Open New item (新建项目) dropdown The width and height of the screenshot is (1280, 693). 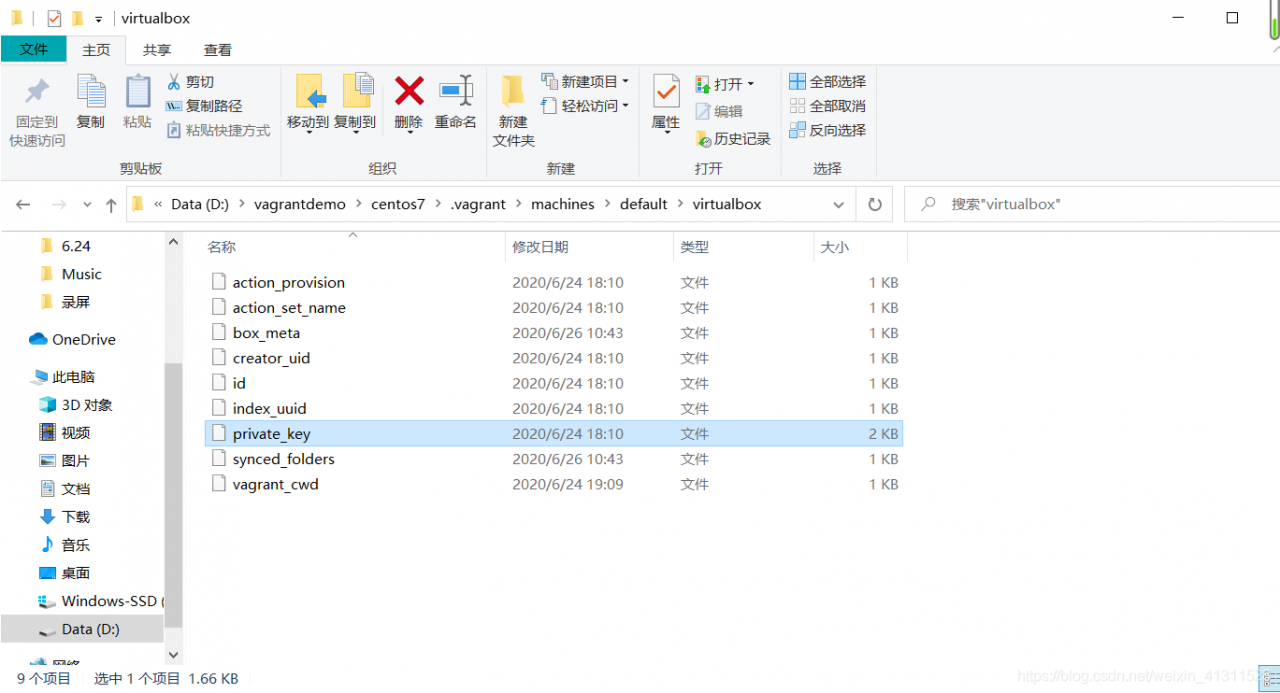(586, 81)
